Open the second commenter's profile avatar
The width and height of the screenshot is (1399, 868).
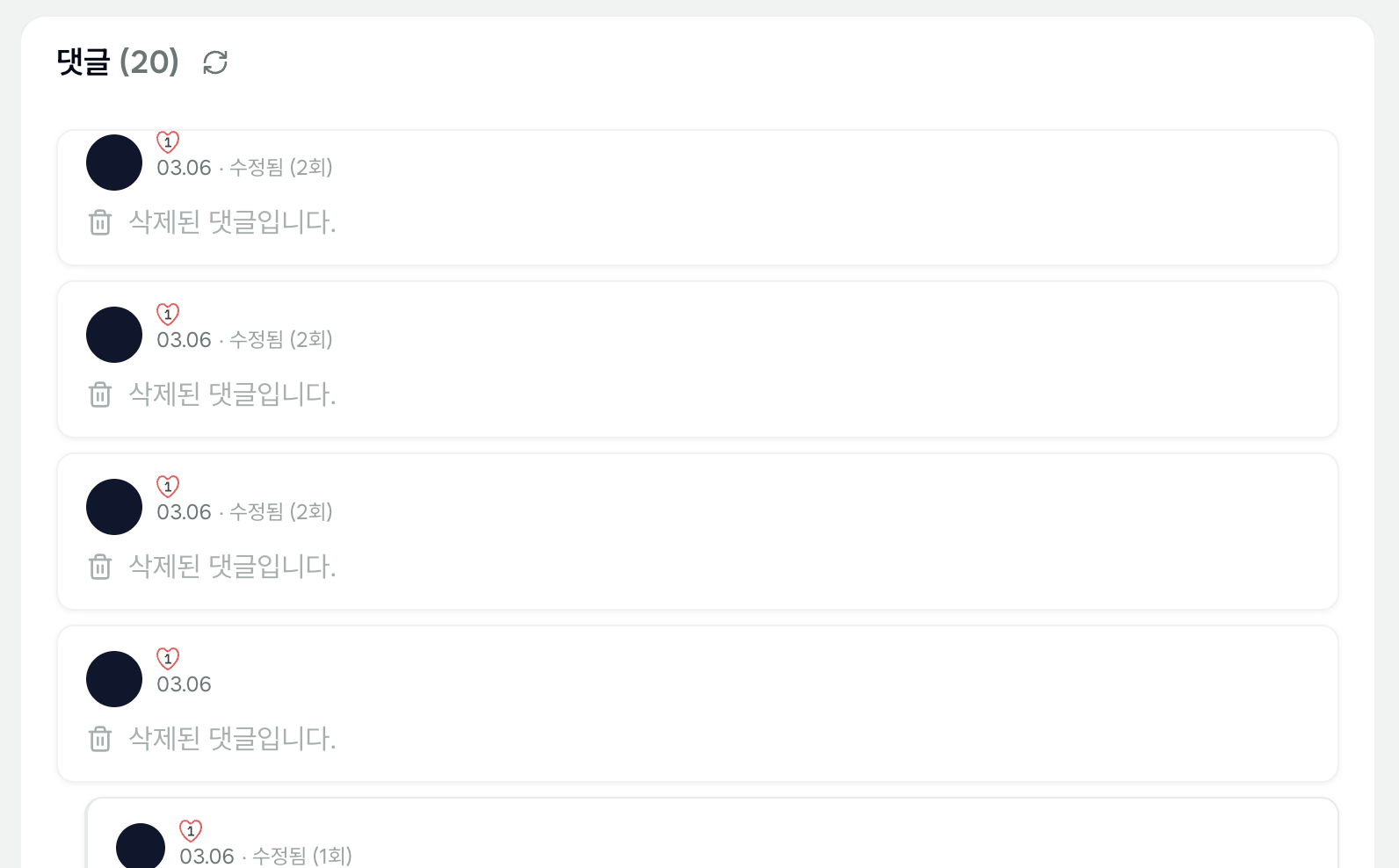pyautogui.click(x=114, y=335)
